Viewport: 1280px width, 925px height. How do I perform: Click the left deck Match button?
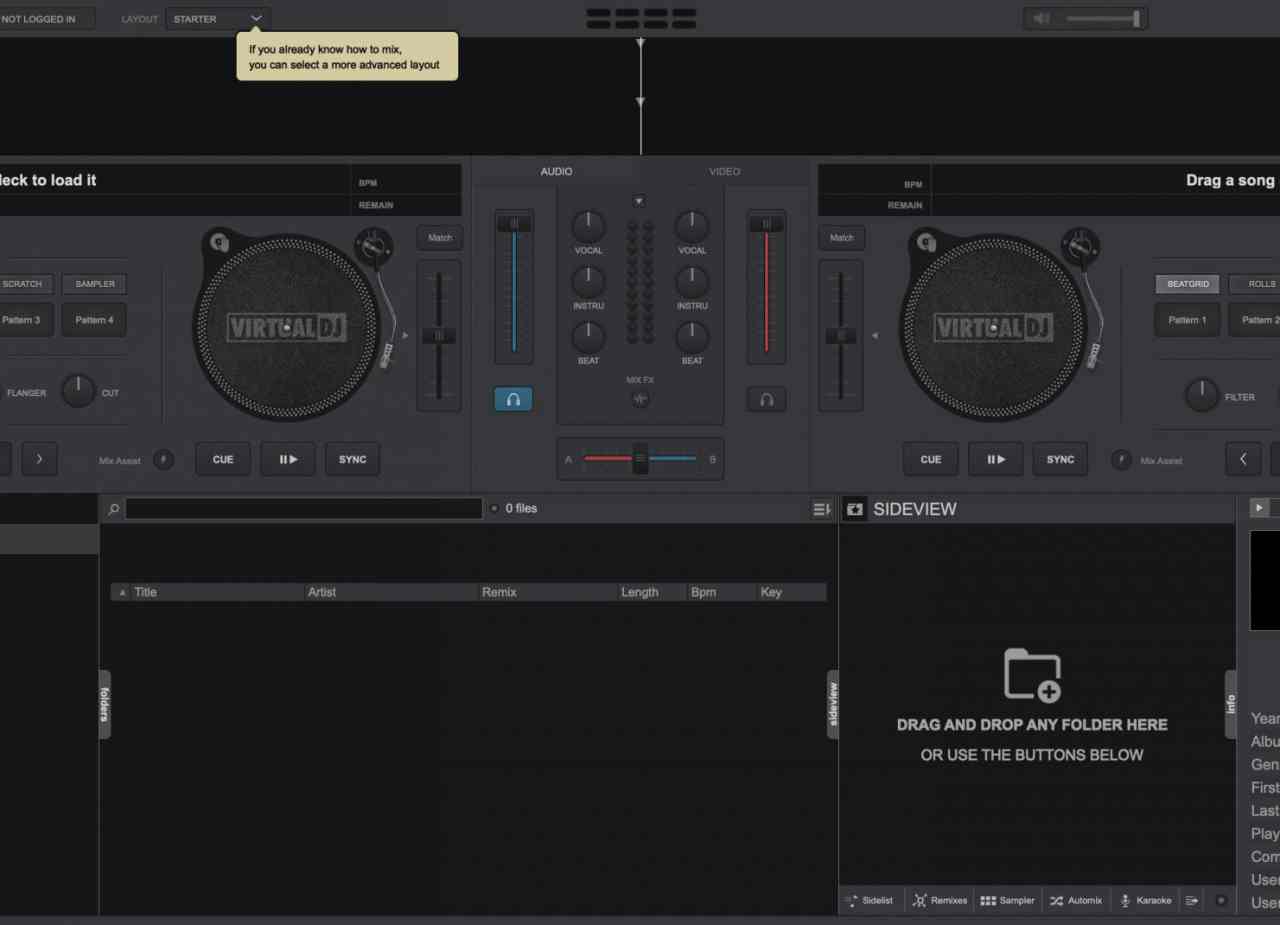(x=440, y=238)
